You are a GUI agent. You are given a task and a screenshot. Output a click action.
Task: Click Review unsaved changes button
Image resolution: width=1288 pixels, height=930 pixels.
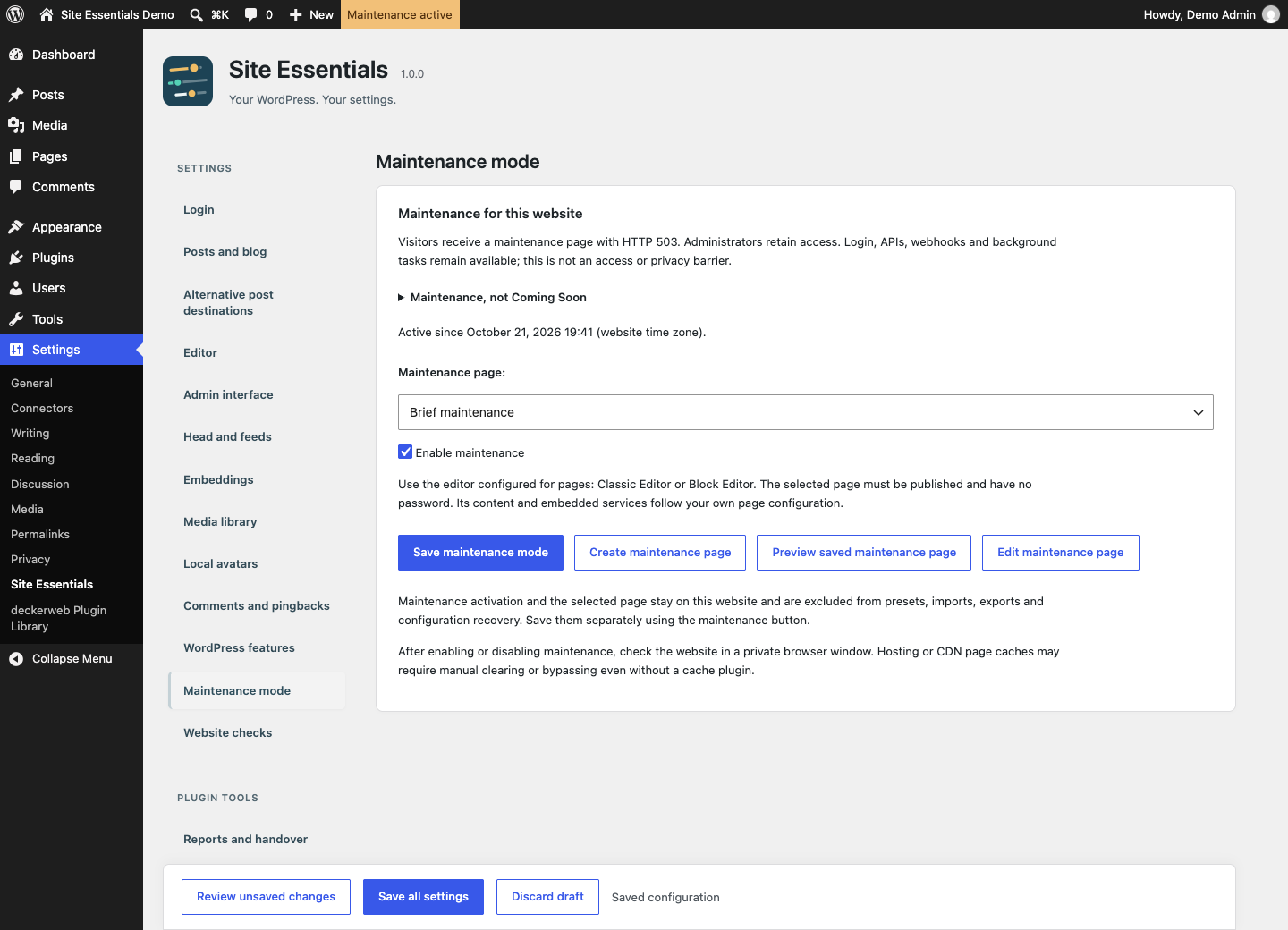pyautogui.click(x=266, y=897)
